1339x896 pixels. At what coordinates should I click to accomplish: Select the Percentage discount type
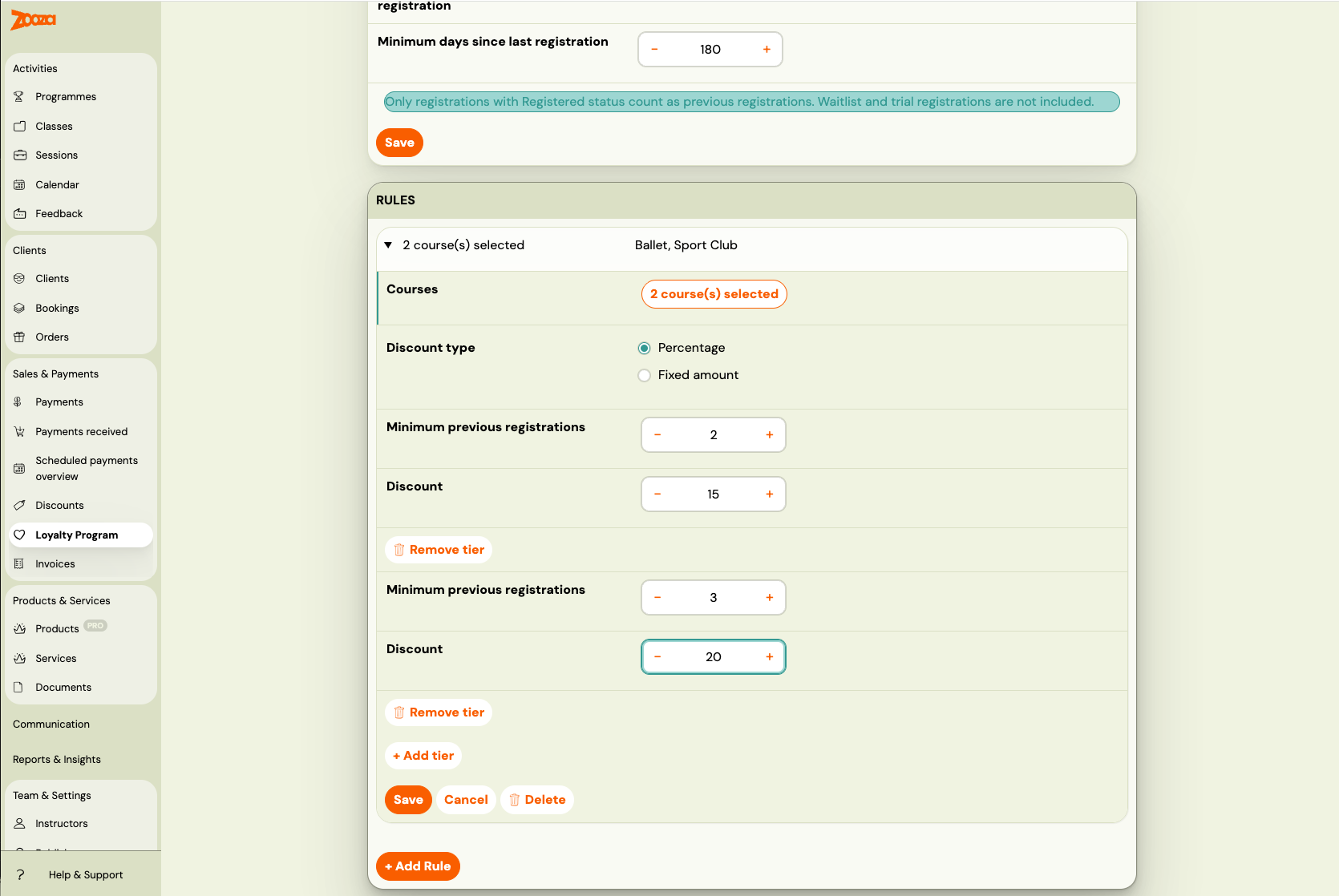644,348
